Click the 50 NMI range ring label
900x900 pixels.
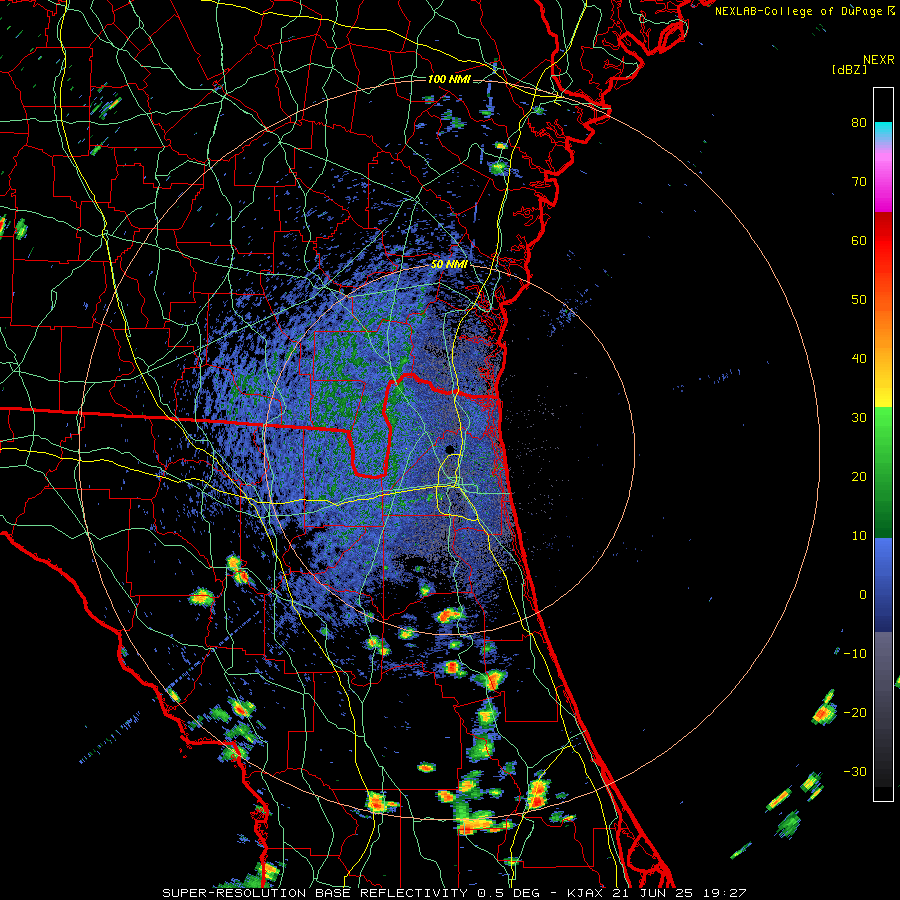[x=449, y=265]
